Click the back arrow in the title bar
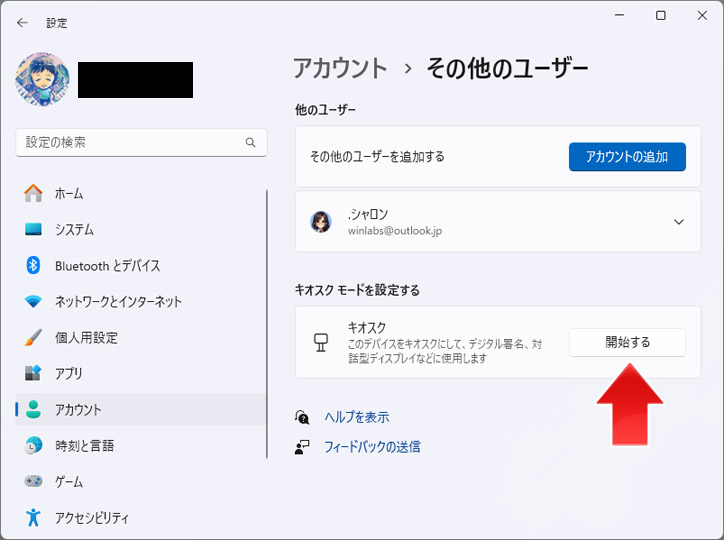This screenshot has height=540, width=724. [x=22, y=23]
